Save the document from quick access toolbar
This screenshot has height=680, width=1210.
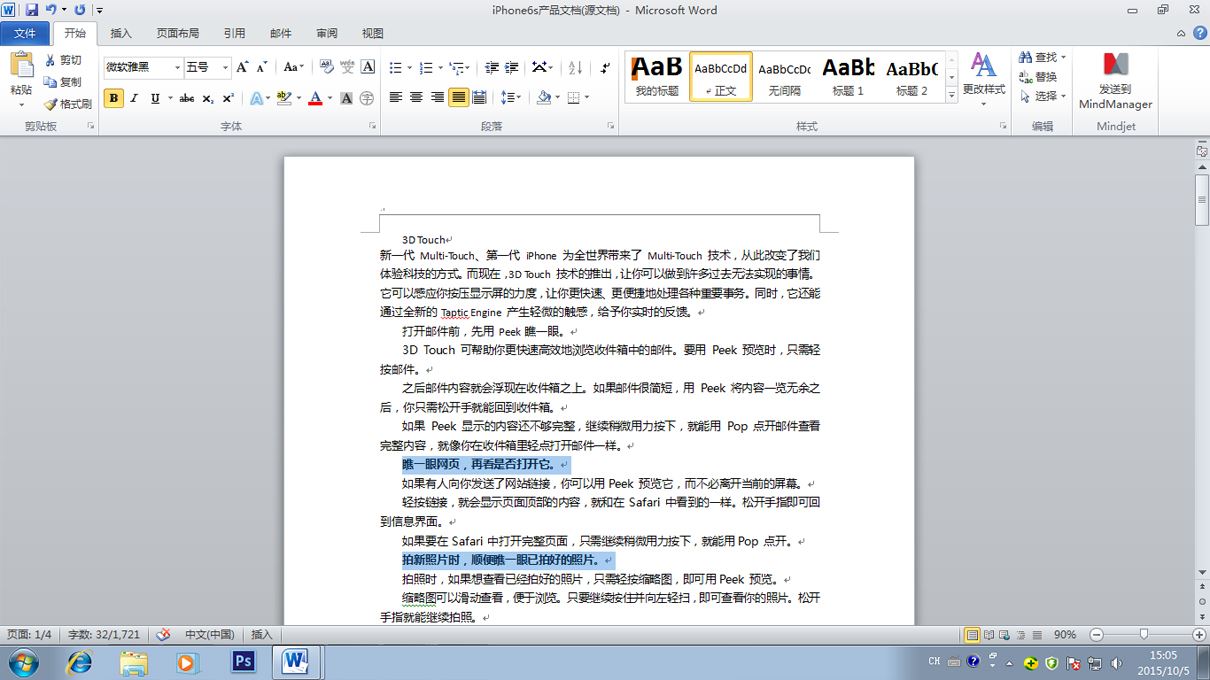click(x=32, y=10)
